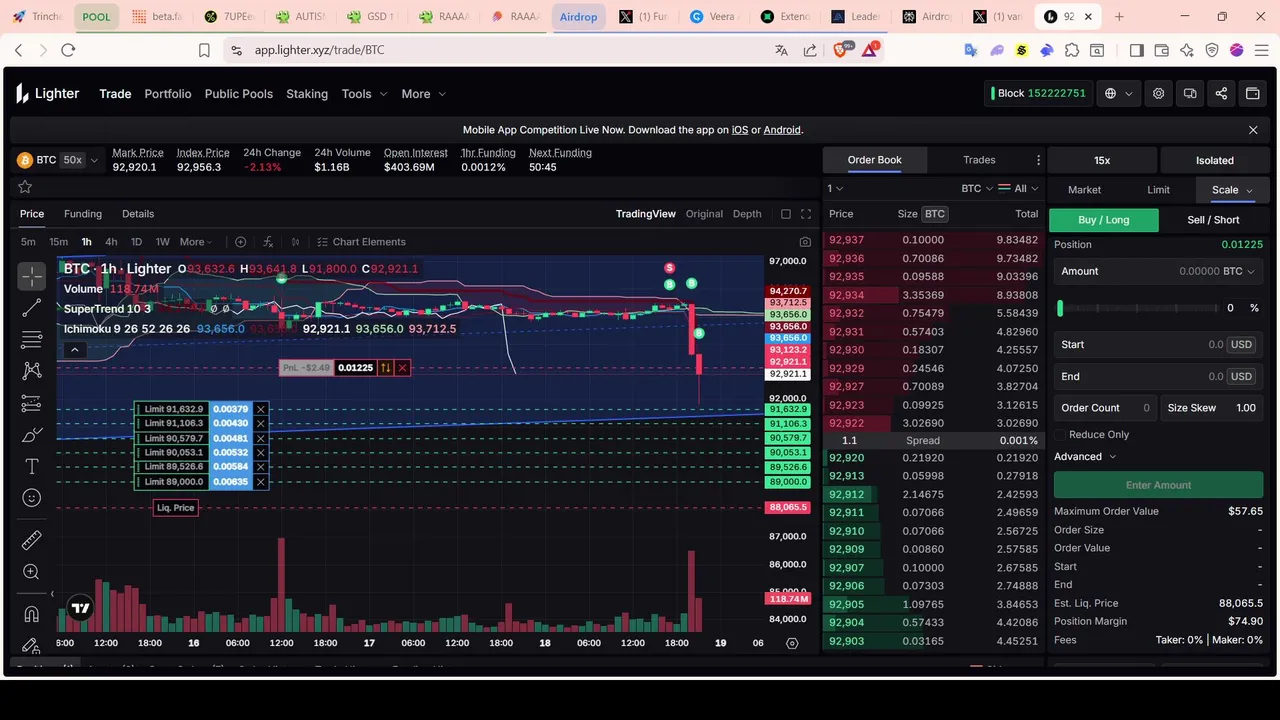Screen dimensions: 1280x720
Task: Select the Limit order tab
Action: tap(1158, 190)
